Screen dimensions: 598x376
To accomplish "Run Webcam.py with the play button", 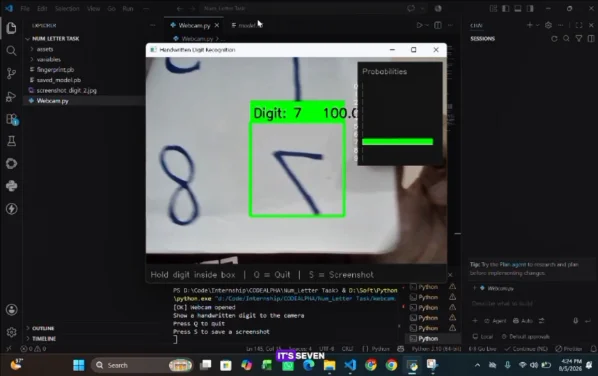I will 419,25.
